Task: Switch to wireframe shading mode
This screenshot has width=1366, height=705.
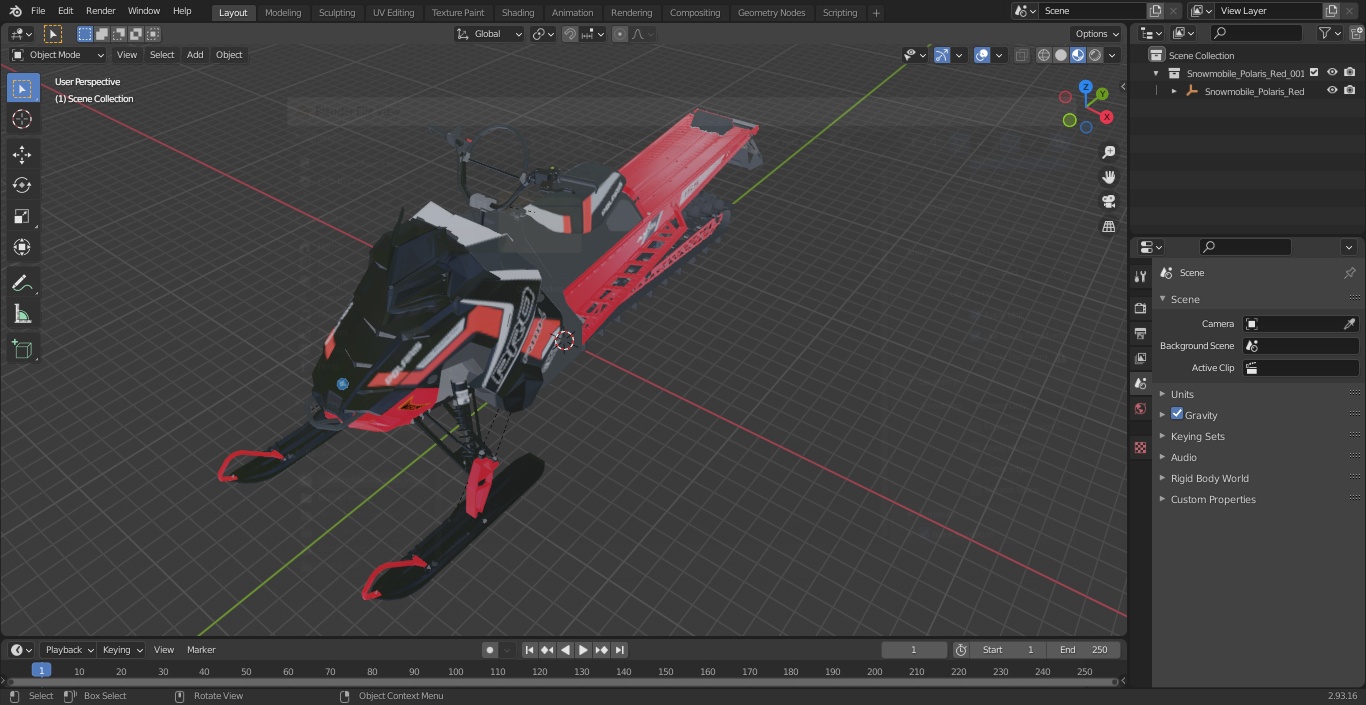Action: click(x=1044, y=55)
